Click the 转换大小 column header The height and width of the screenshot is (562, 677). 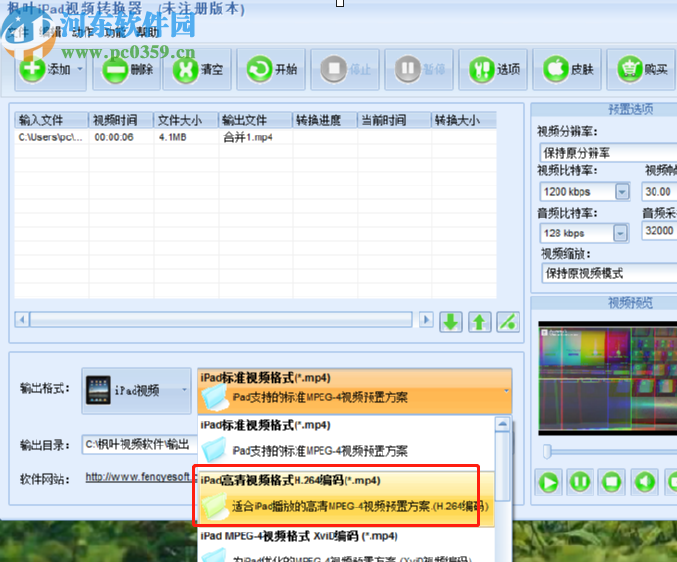pos(464,120)
